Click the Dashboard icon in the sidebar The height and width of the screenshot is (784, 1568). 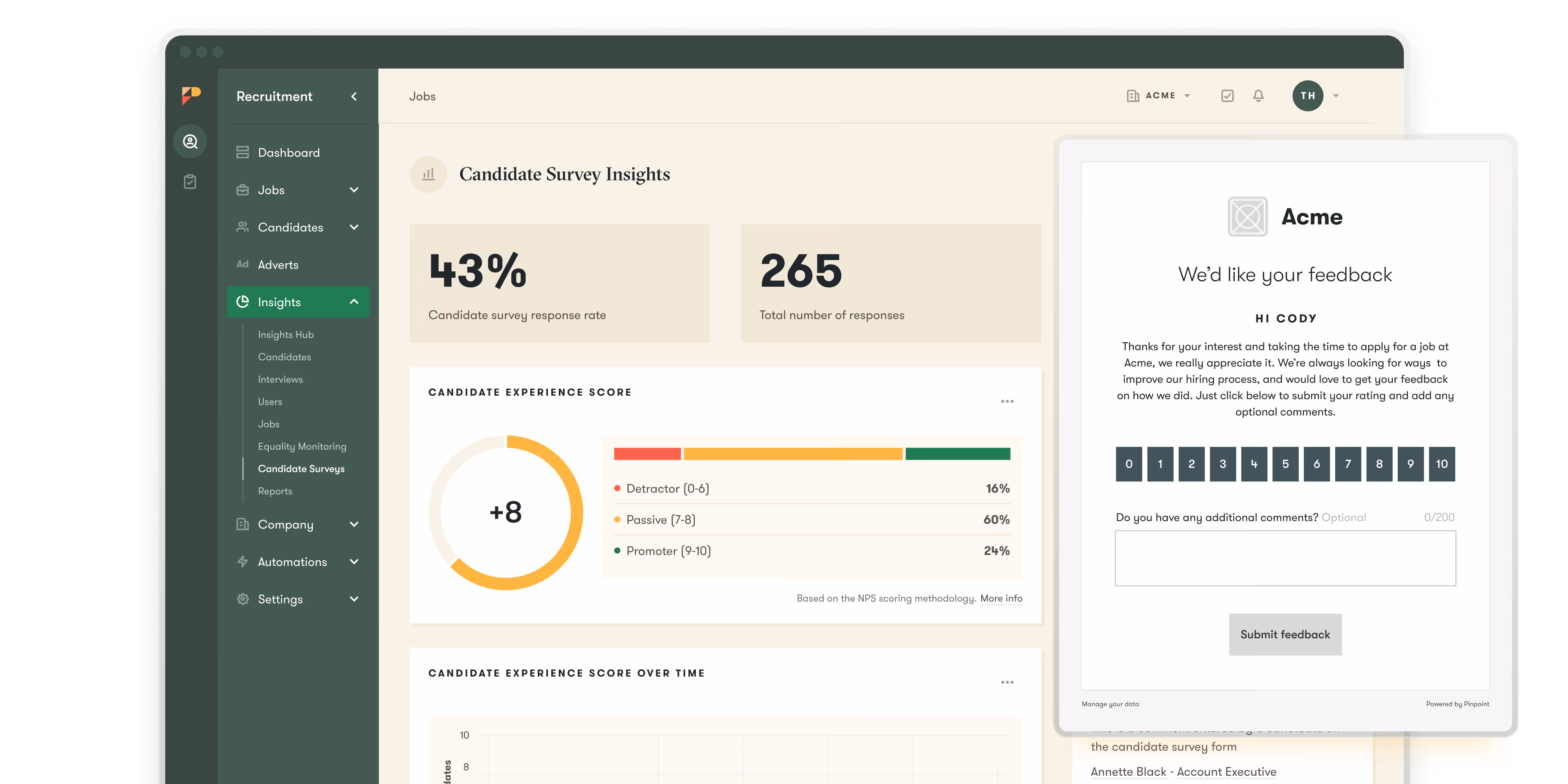tap(242, 152)
